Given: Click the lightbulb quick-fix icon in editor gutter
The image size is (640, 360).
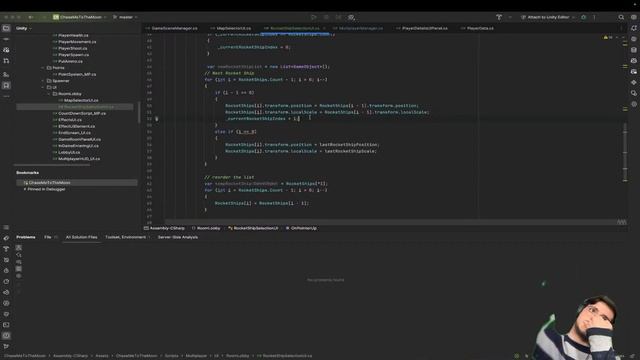Looking at the screenshot, I should (x=157, y=119).
